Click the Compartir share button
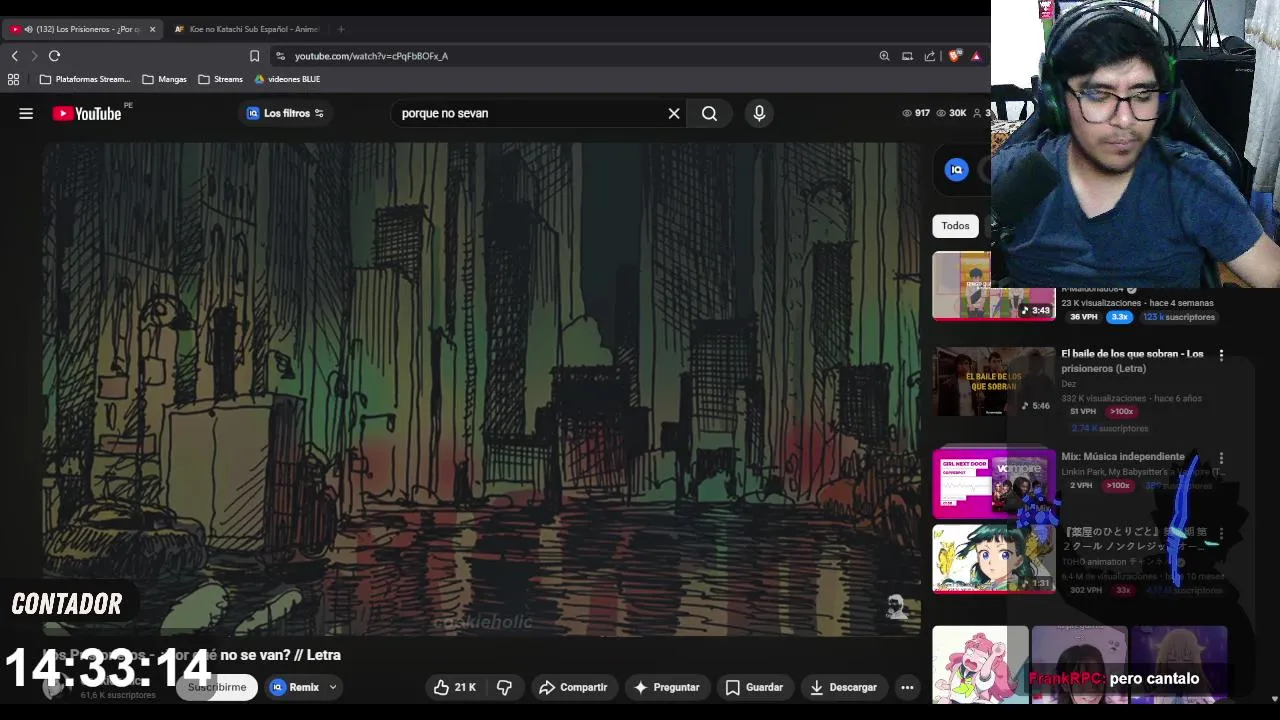Viewport: 1280px width, 720px height. point(573,687)
